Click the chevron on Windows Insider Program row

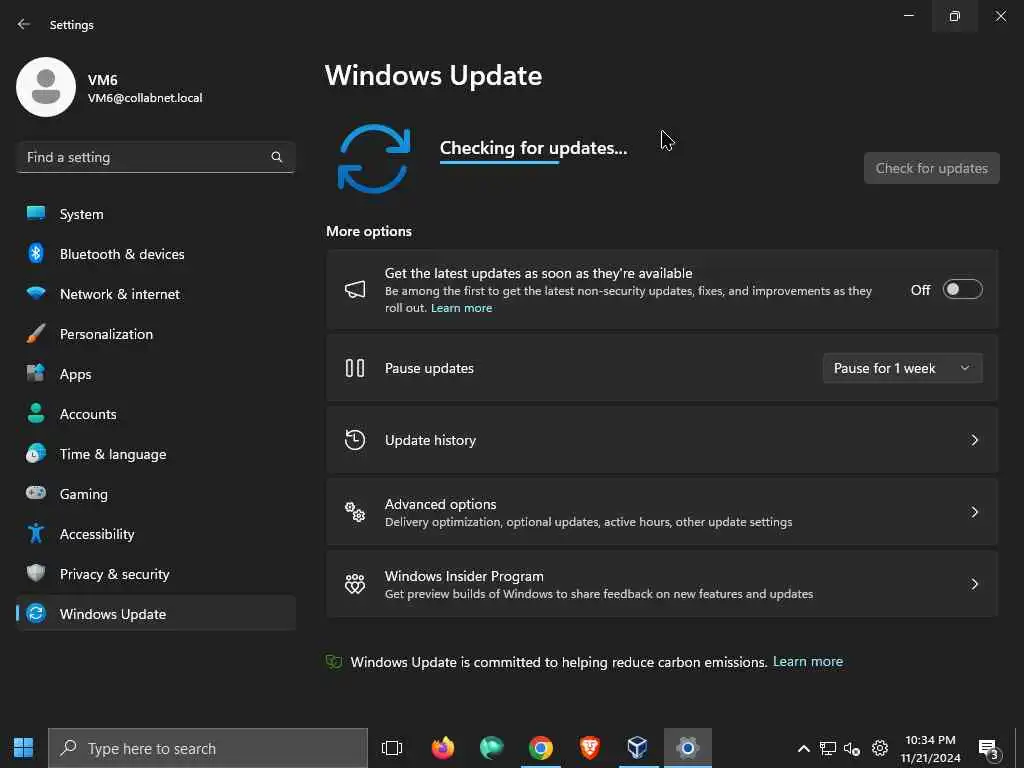[x=974, y=584]
